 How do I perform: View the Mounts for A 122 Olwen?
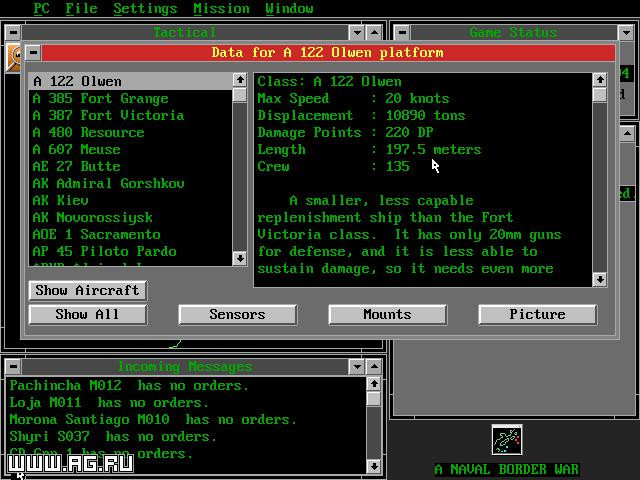387,314
